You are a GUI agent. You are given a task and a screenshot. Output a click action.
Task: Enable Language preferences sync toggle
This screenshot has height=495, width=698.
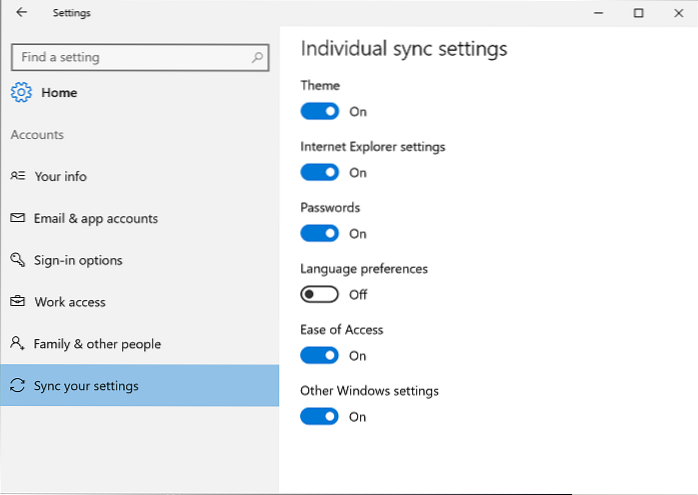(x=320, y=294)
